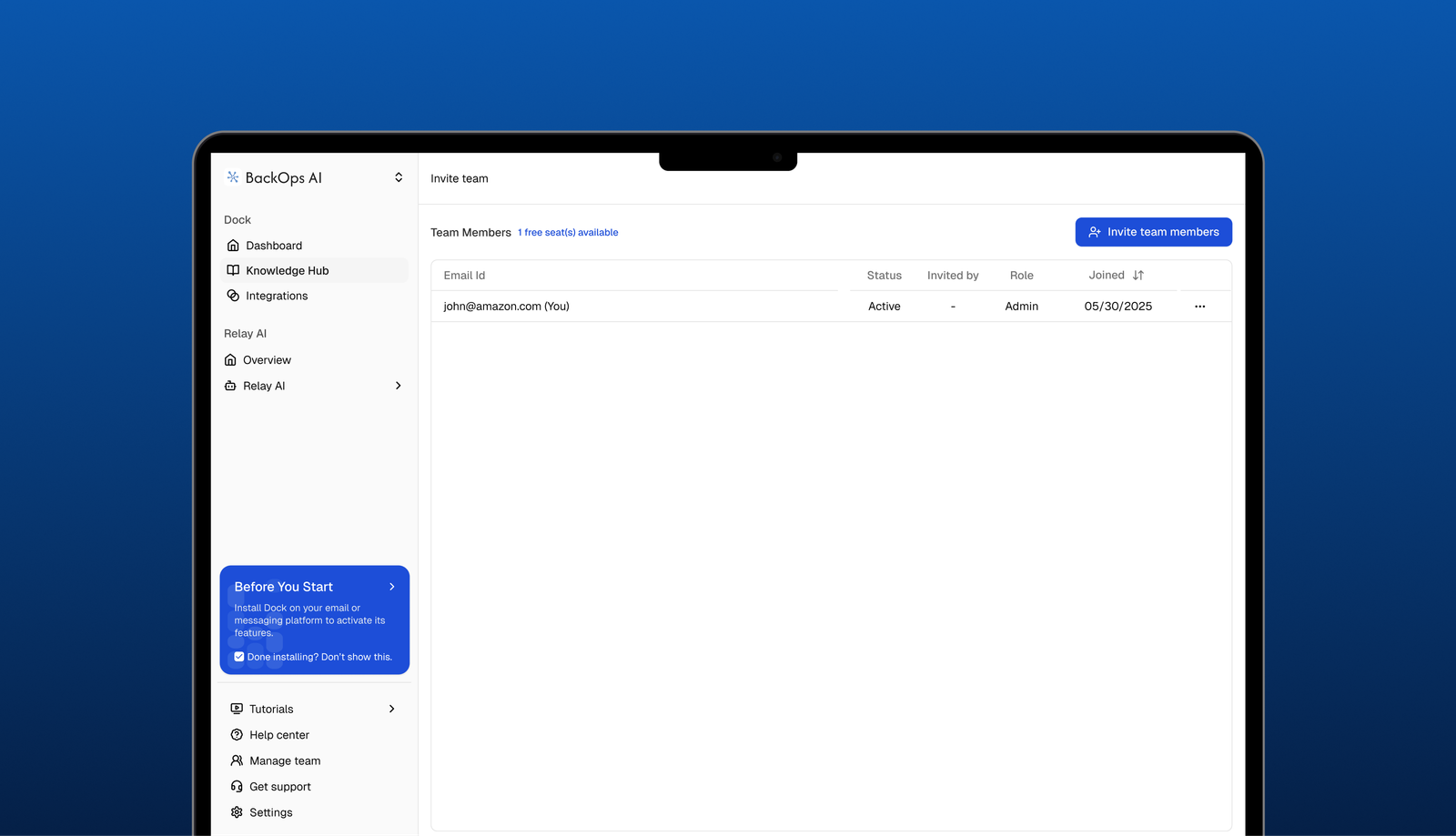The width and height of the screenshot is (1456, 836).
Task: Open the three-dot menu for john@amazon.com
Action: 1199,307
